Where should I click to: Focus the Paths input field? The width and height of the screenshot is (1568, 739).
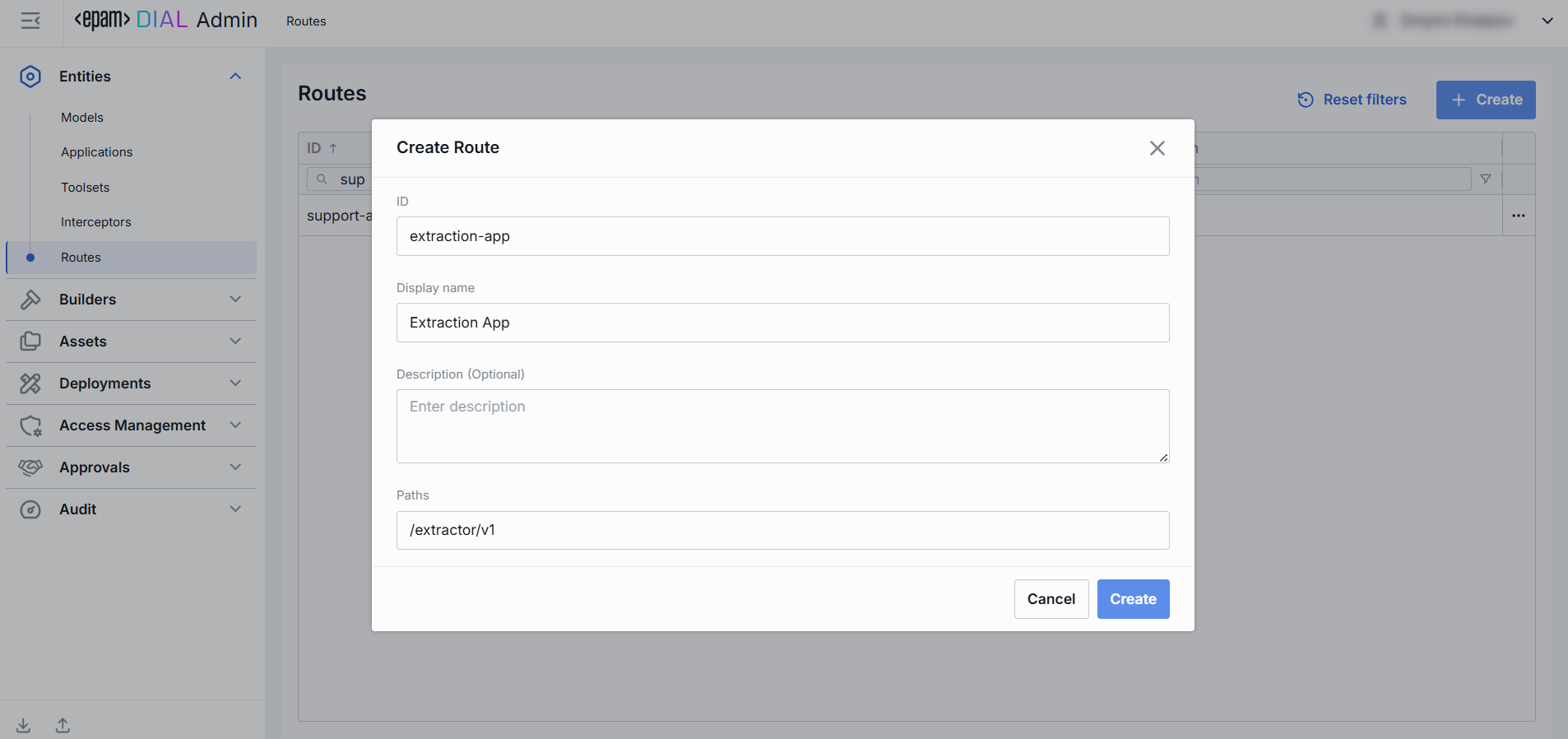pos(782,530)
